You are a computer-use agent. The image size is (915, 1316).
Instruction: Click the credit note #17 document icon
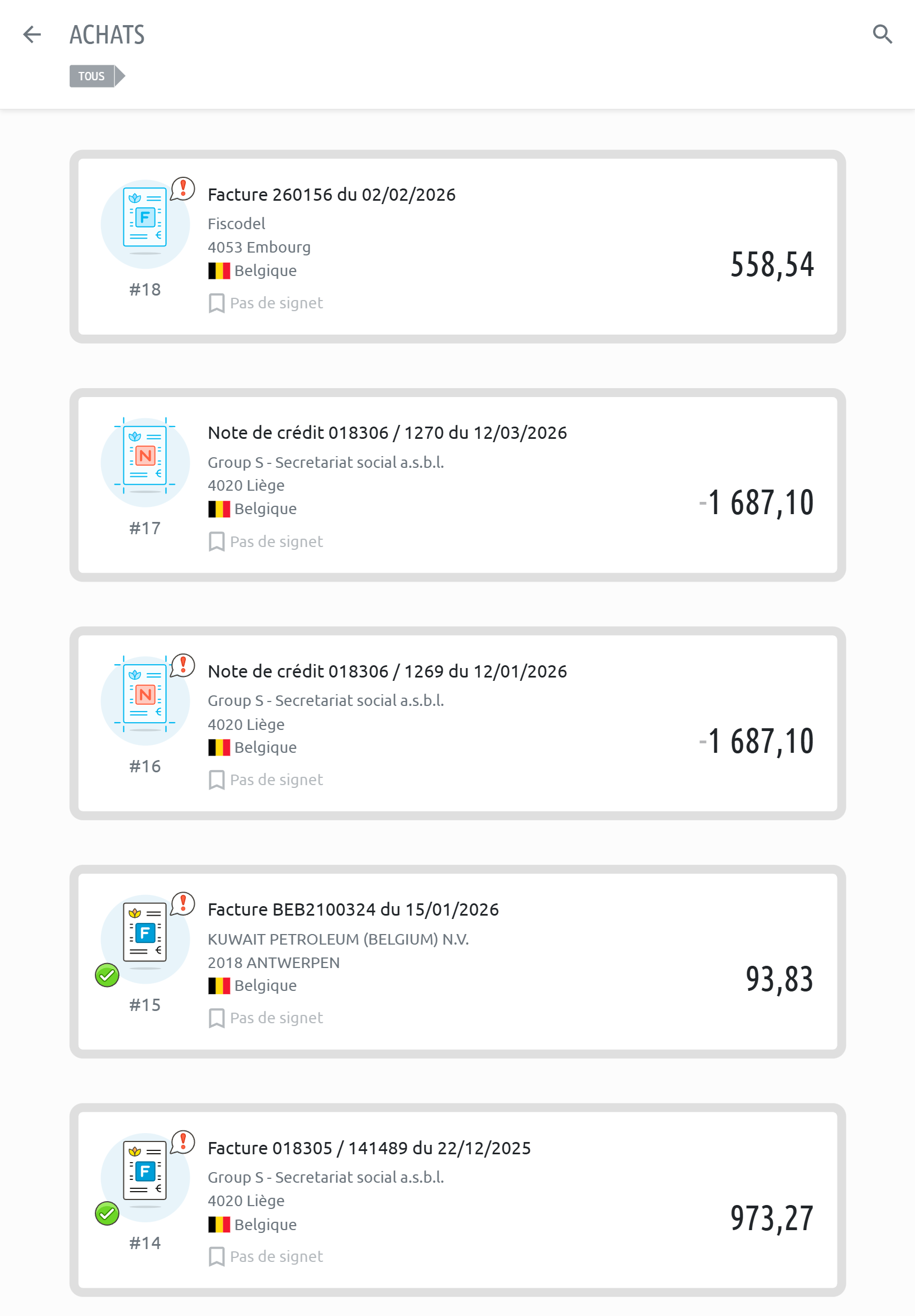tap(145, 456)
